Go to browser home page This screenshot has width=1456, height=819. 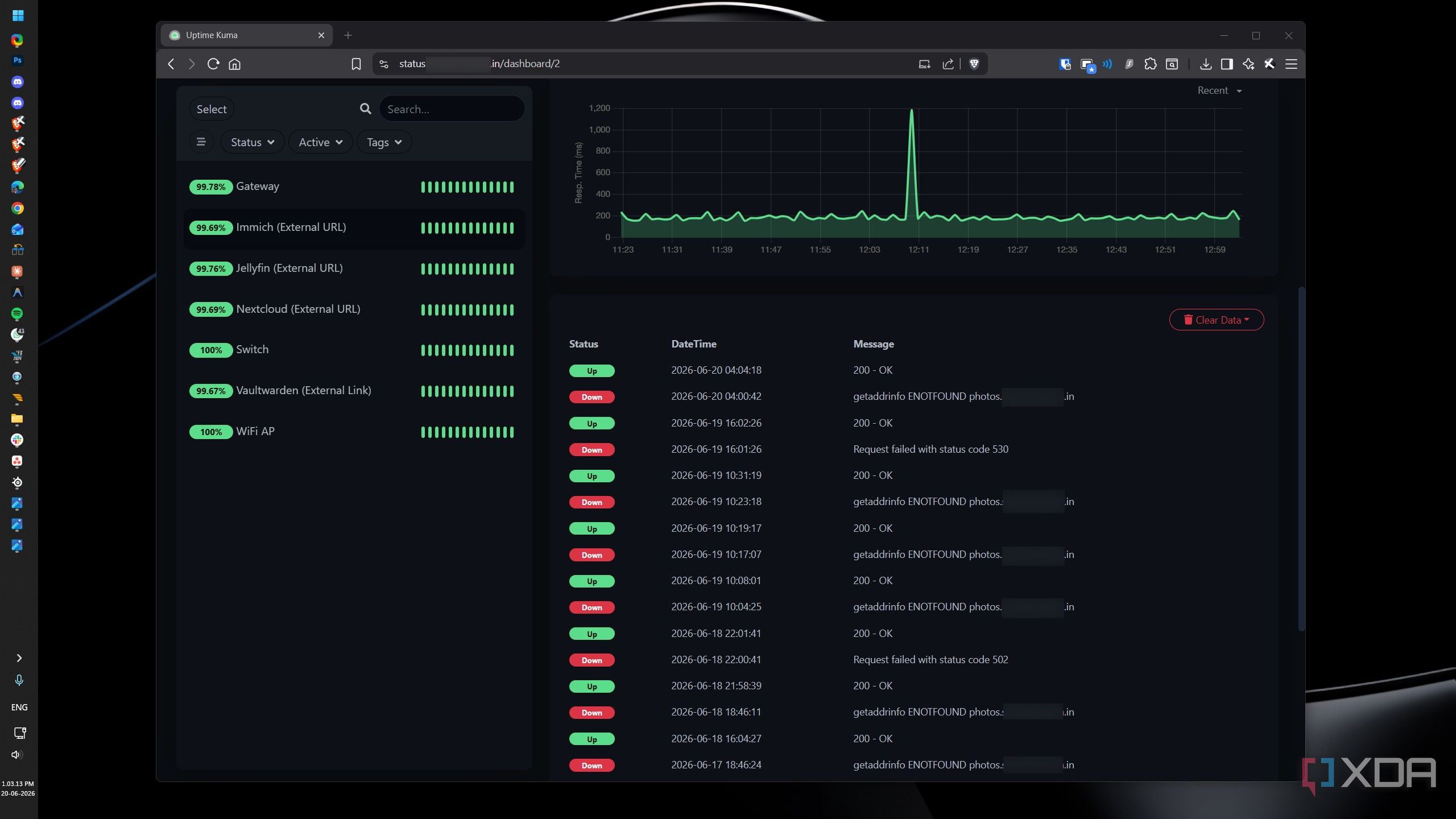point(235,64)
